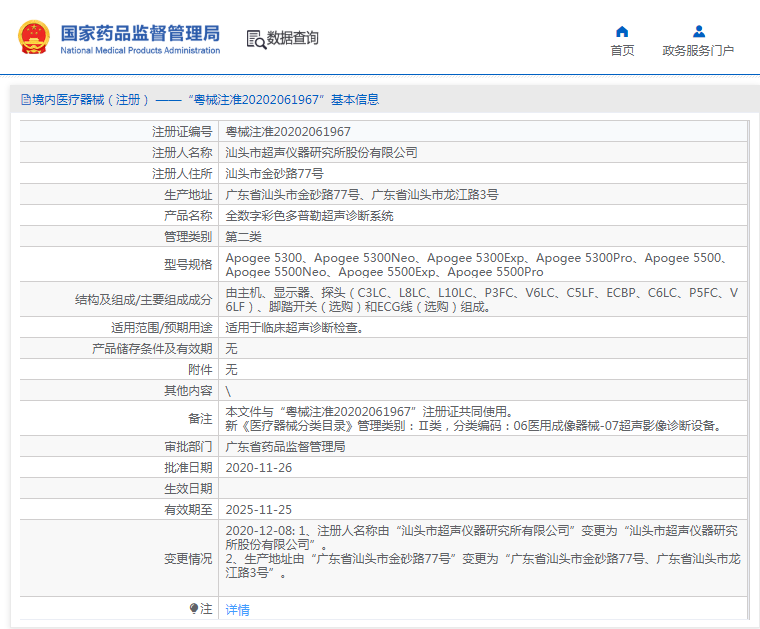Select 适用于临床超声诊断检查 text
This screenshot has width=760, height=629.
(294, 328)
